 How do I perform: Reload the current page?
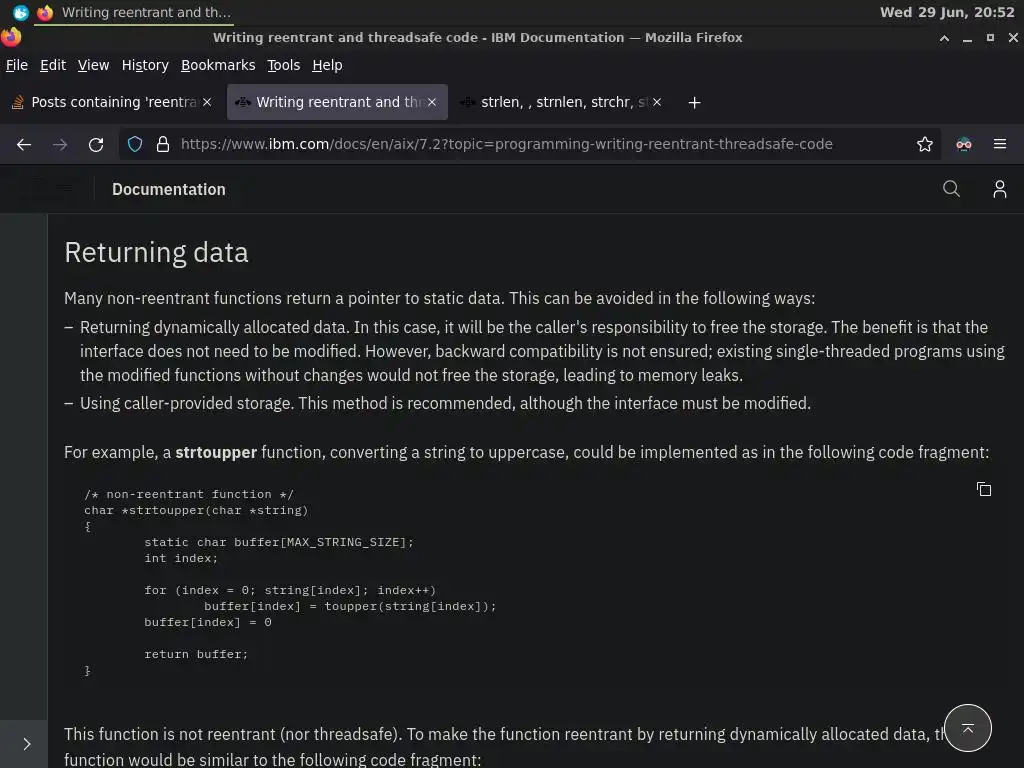click(96, 144)
